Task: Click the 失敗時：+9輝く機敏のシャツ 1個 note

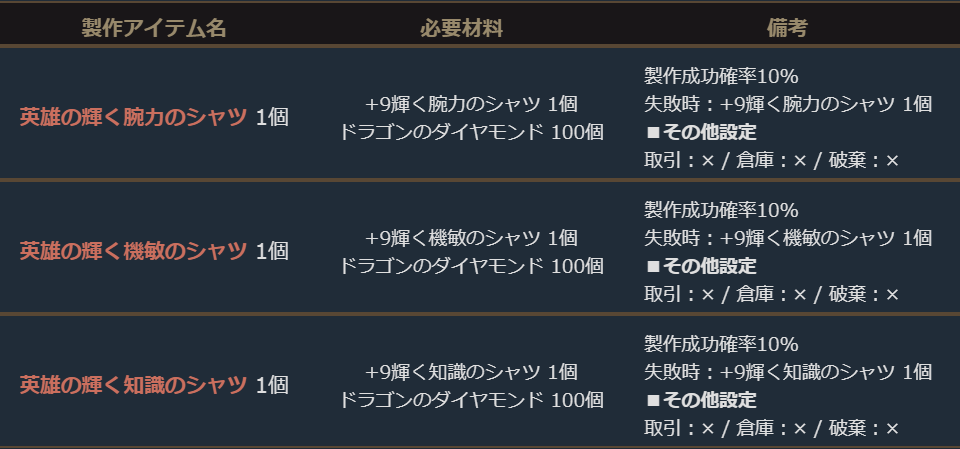Action: (x=788, y=238)
